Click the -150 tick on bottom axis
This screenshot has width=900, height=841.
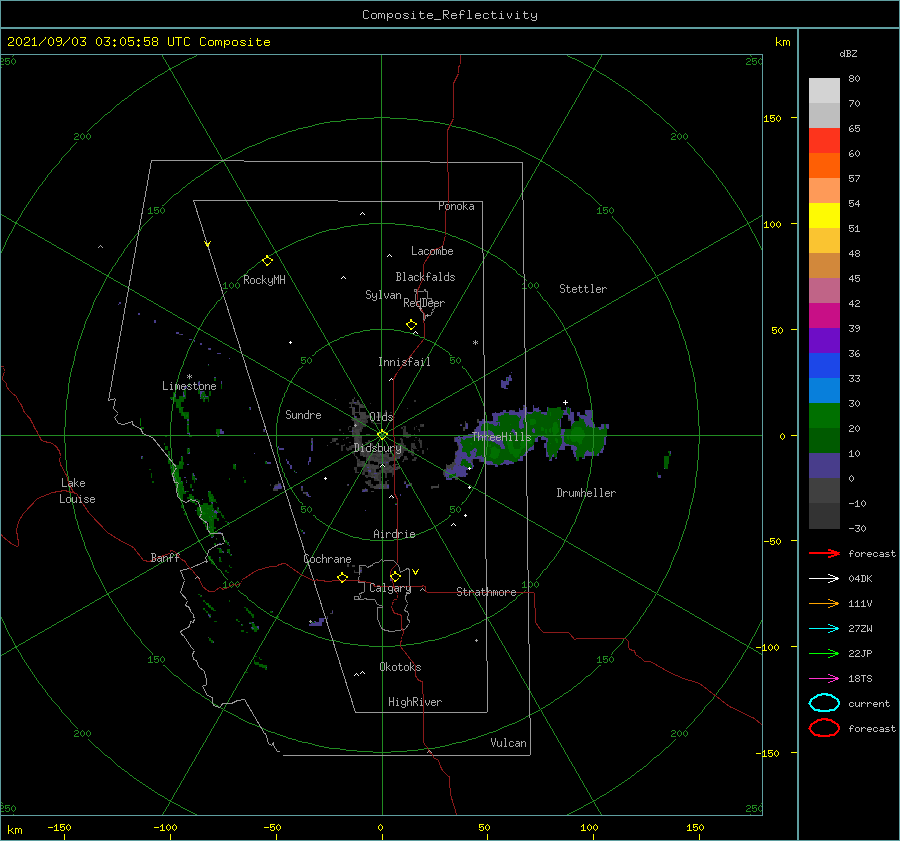point(59,827)
